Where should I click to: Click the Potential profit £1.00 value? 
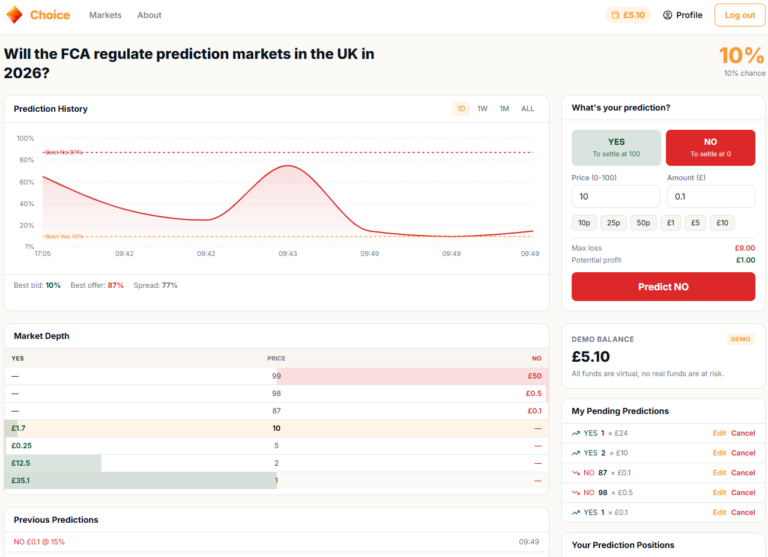pos(745,260)
